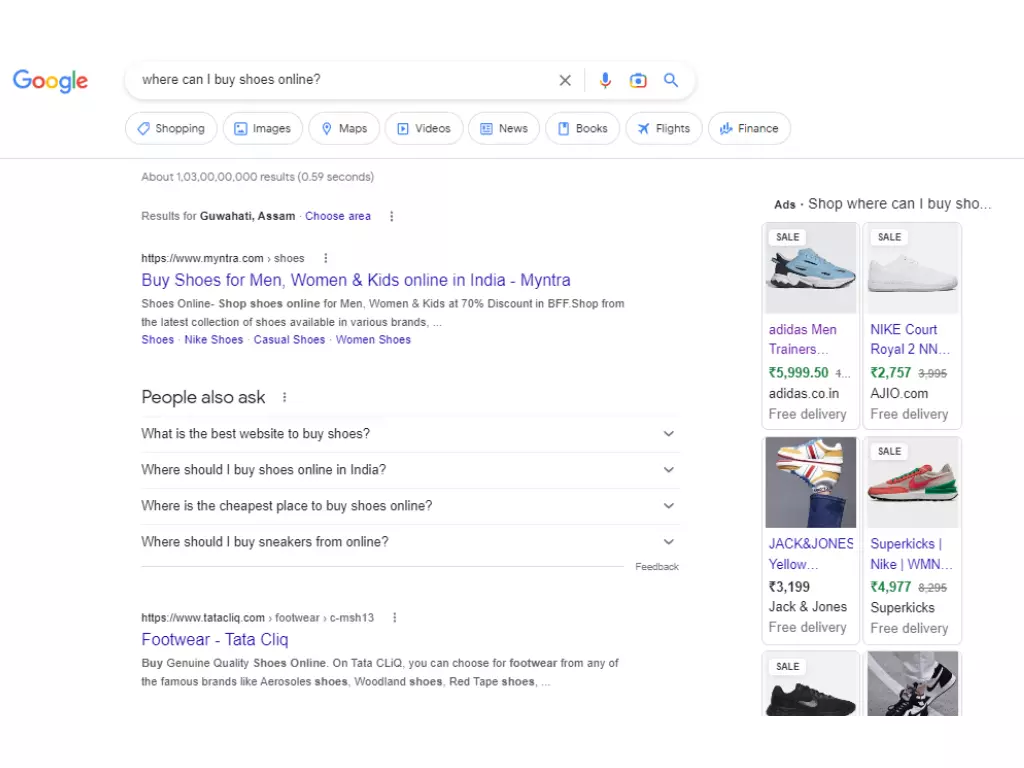Open three-dot menu next to Myntra URL
Image resolution: width=1024 pixels, height=768 pixels.
coord(326,258)
